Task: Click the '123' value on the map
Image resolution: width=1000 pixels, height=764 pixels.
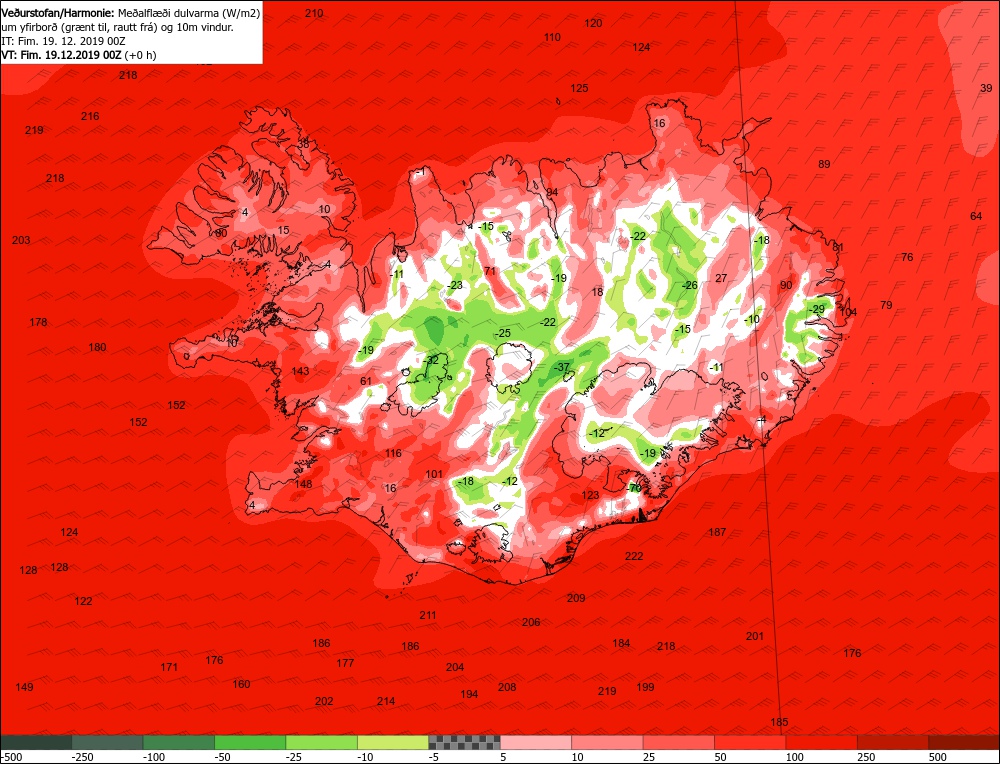Action: (x=591, y=495)
